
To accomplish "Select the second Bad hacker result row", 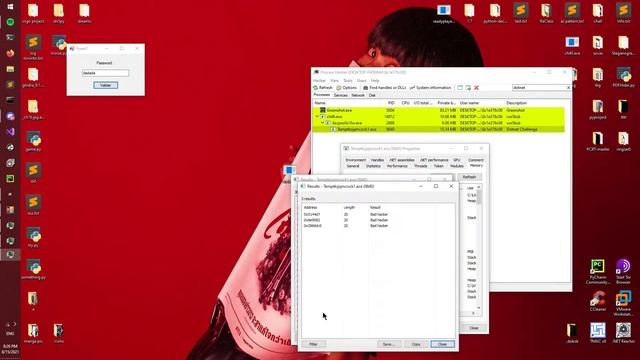I will pyautogui.click(x=378, y=220).
